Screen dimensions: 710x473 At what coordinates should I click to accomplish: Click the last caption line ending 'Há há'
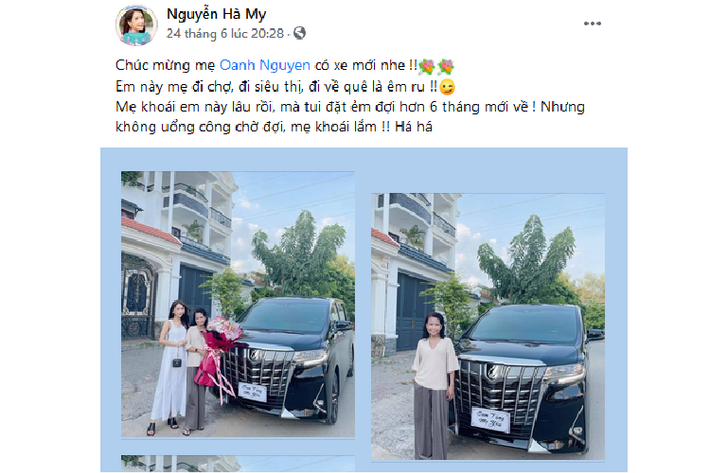(x=274, y=127)
